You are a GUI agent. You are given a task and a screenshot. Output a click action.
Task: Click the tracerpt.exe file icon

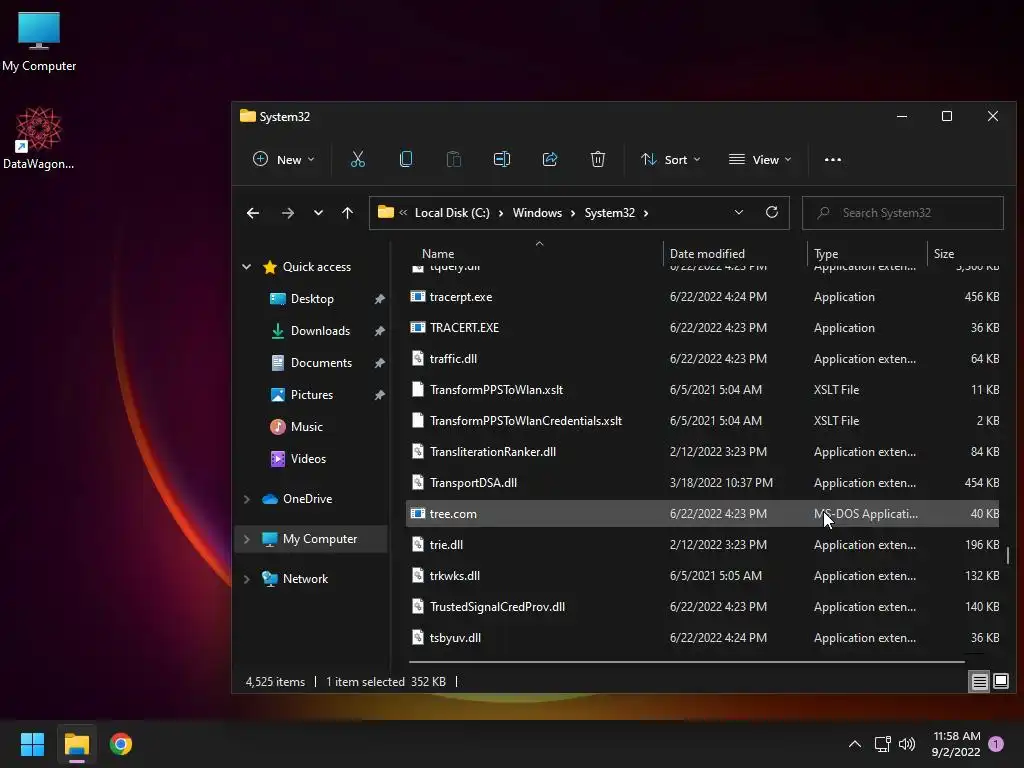pyautogui.click(x=417, y=296)
